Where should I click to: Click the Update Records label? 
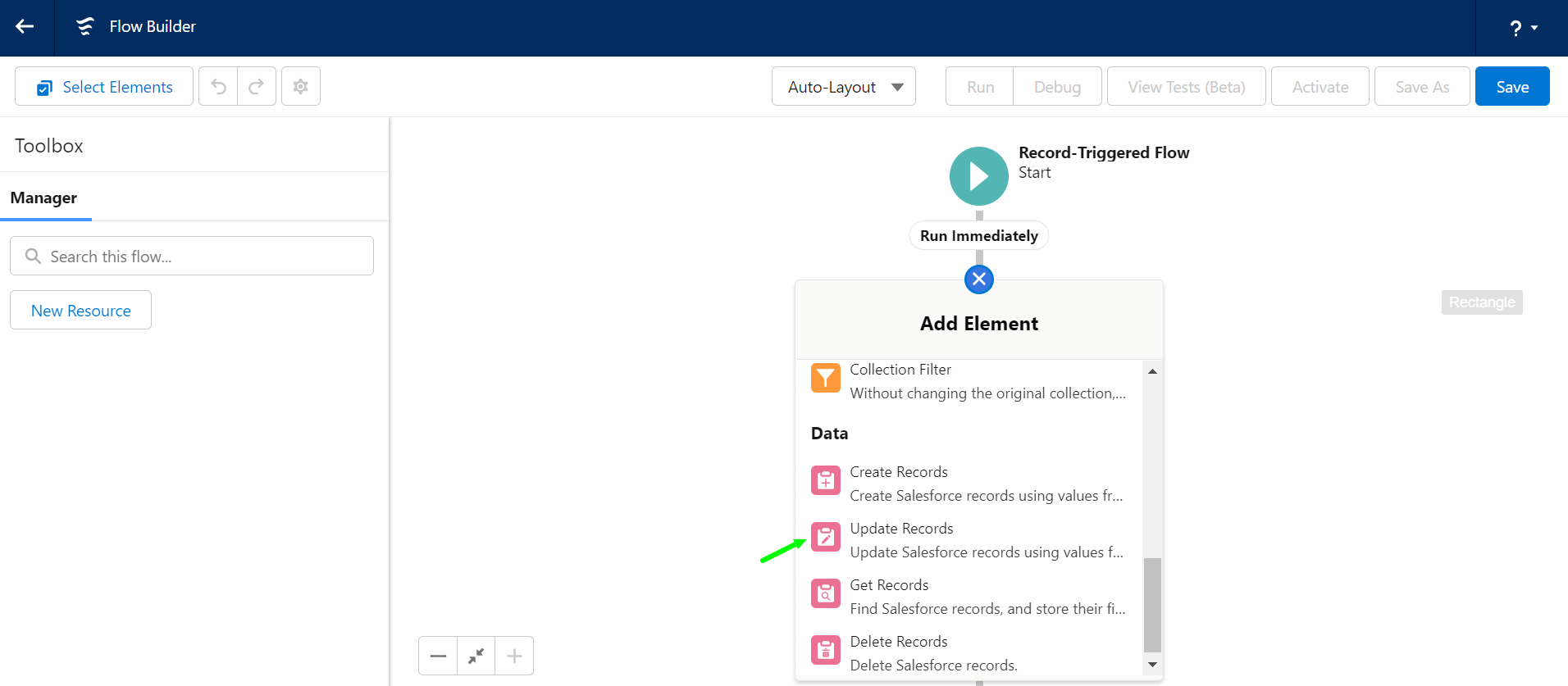(901, 529)
